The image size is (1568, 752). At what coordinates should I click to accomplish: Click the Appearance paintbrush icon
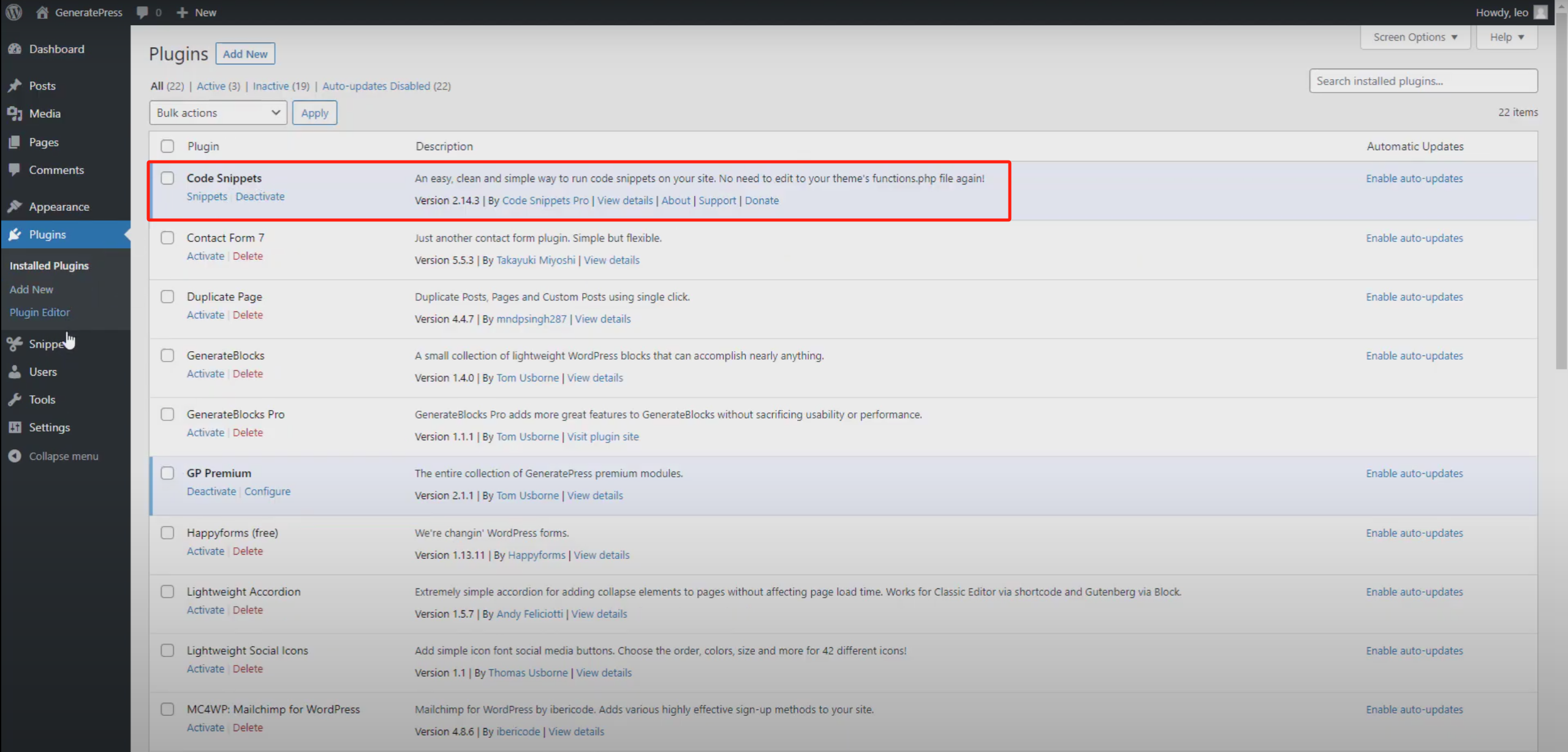15,207
